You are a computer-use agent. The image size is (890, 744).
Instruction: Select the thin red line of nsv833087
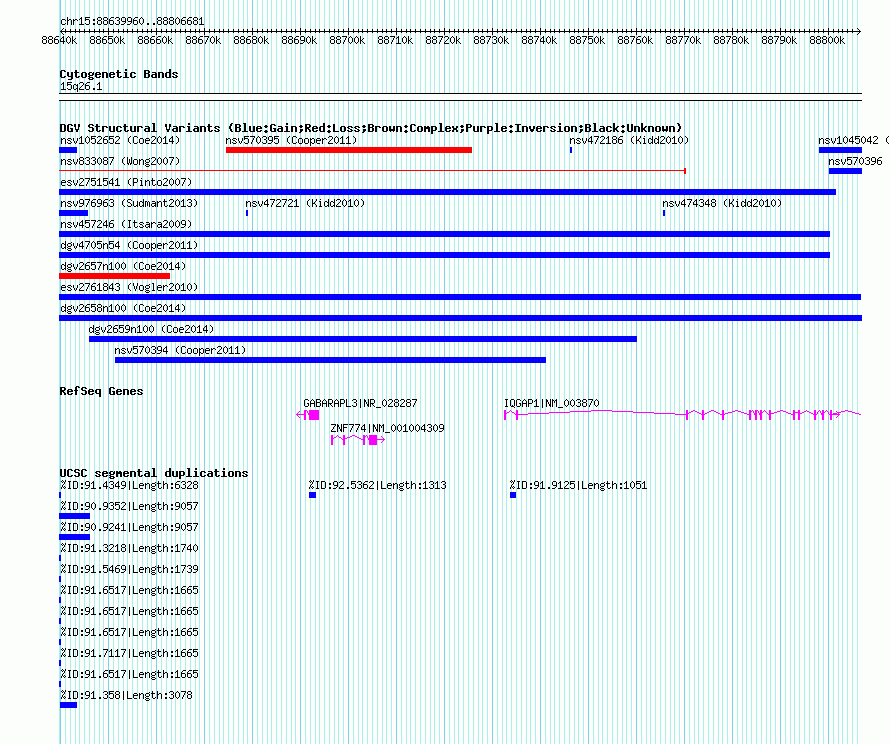[372, 171]
